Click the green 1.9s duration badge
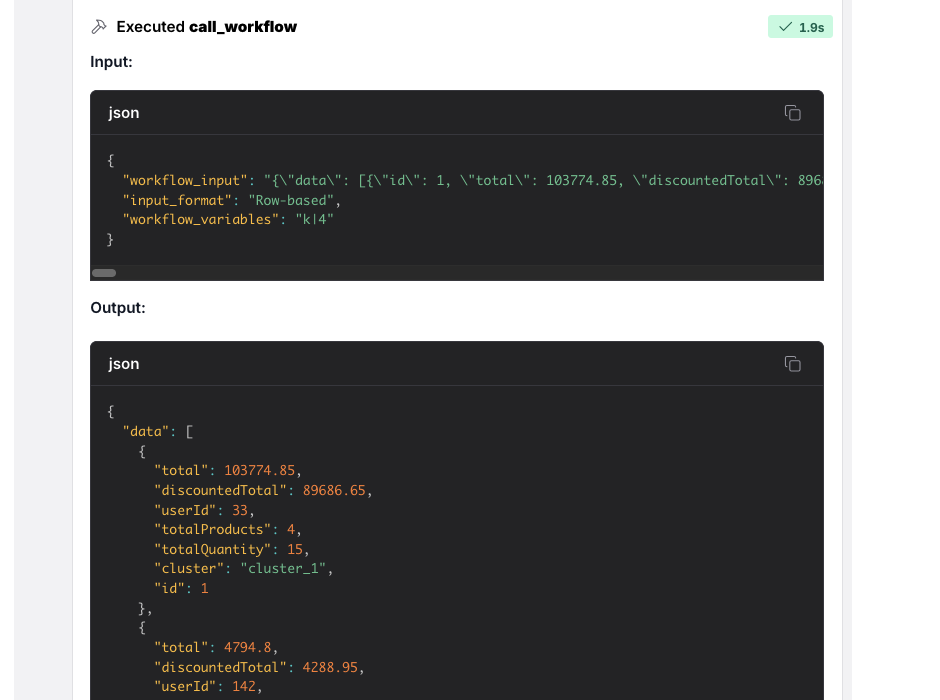The image size is (940, 700). pos(800,27)
